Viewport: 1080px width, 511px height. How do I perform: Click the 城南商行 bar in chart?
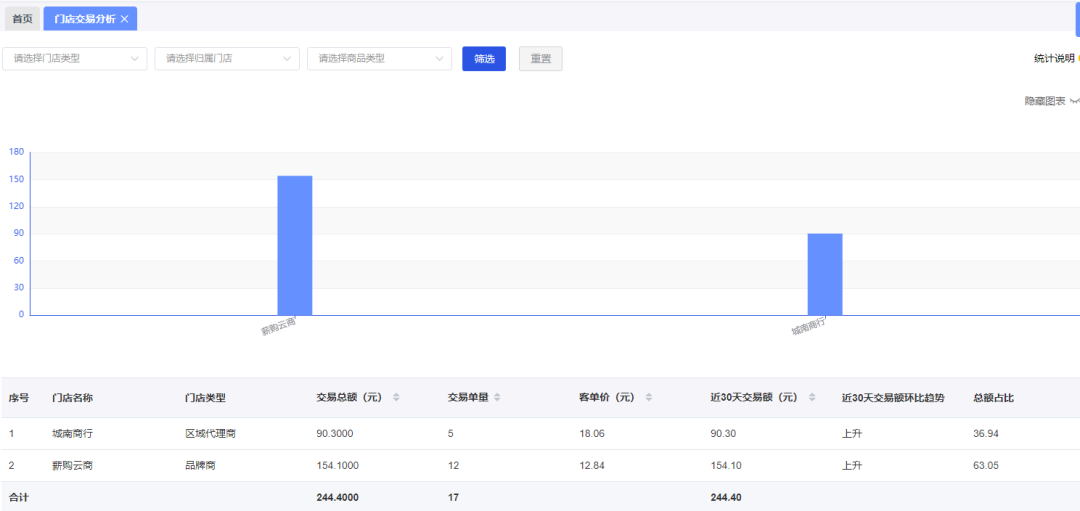pos(825,274)
